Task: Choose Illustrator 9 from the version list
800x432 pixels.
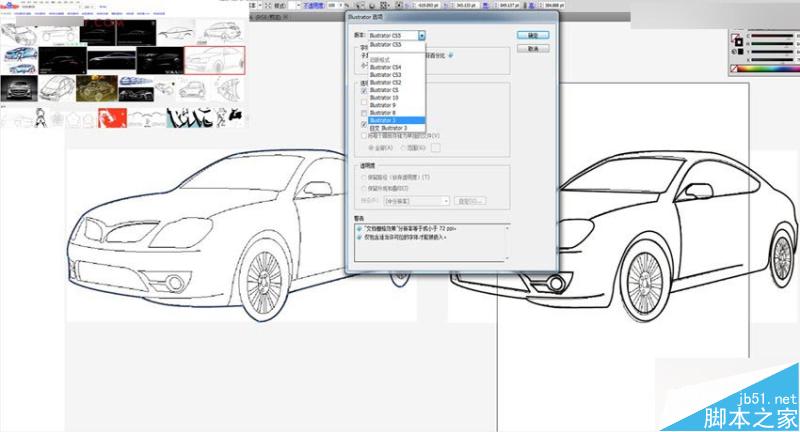Action: [396, 105]
